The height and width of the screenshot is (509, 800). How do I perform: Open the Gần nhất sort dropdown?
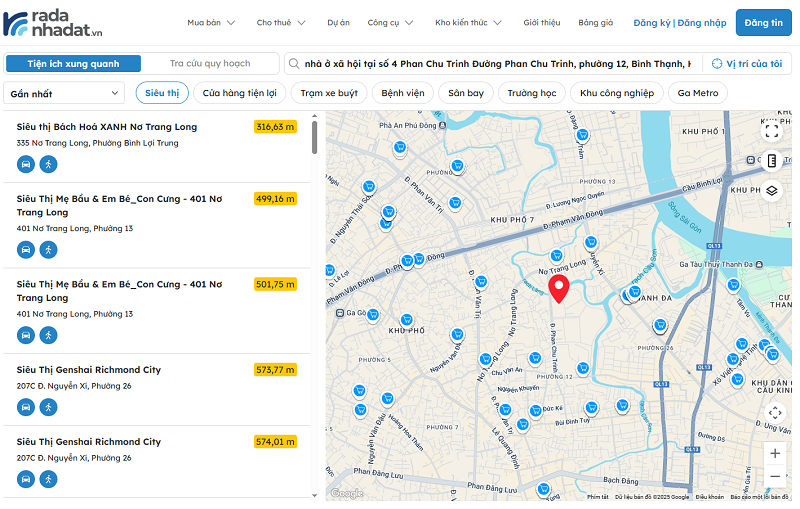point(65,93)
